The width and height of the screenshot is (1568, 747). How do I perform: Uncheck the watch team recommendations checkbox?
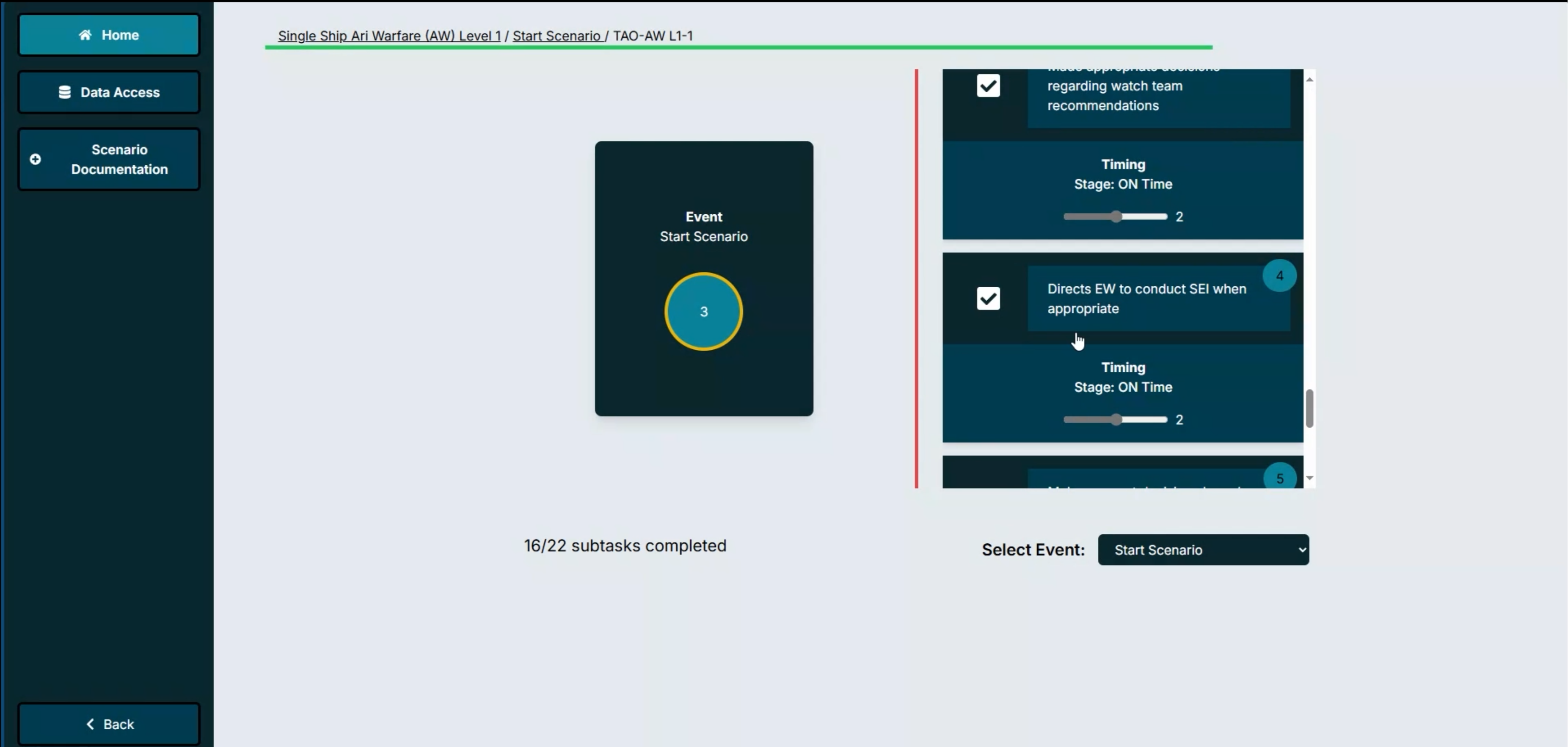pos(988,86)
